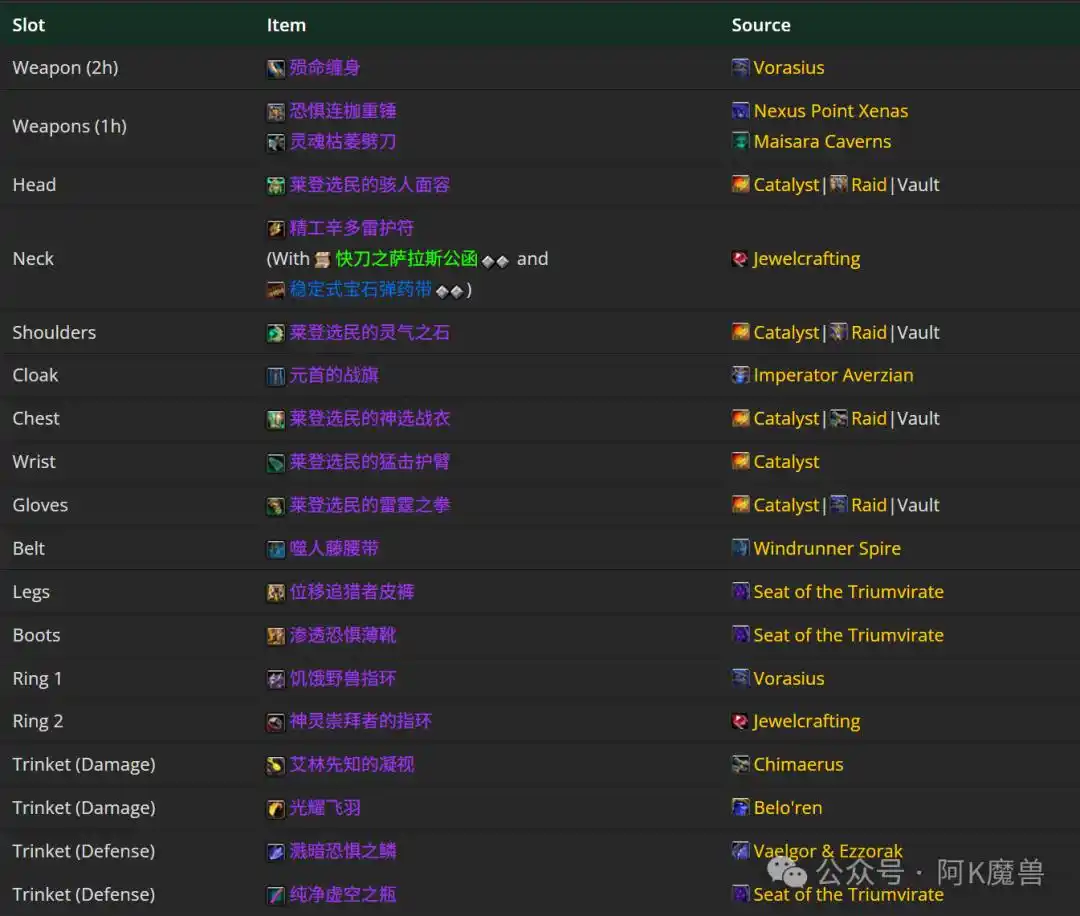Click the item icon beside 元首的战旗
The width and height of the screenshot is (1080, 916).
pyautogui.click(x=276, y=376)
